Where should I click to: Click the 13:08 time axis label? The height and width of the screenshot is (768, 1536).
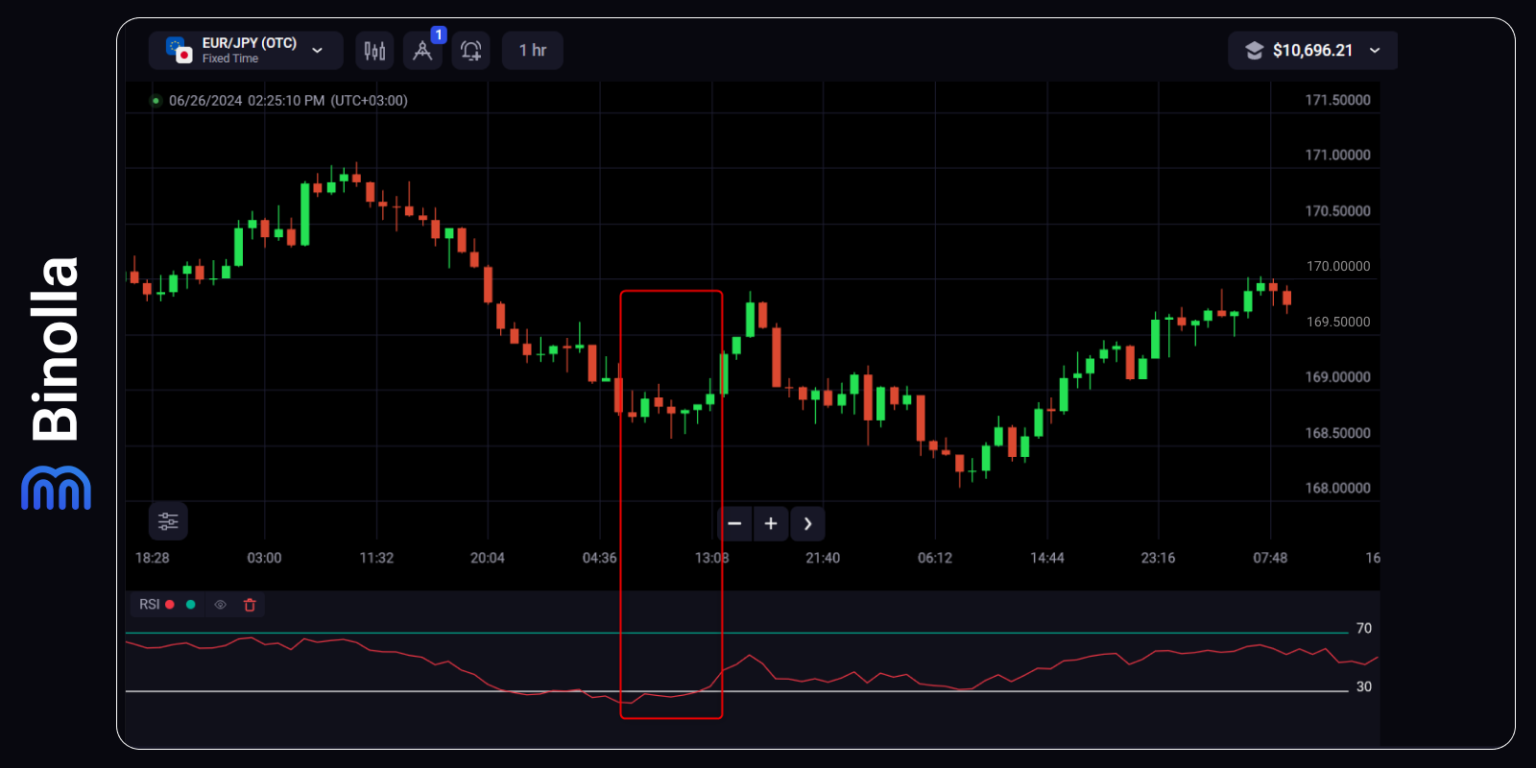click(712, 558)
